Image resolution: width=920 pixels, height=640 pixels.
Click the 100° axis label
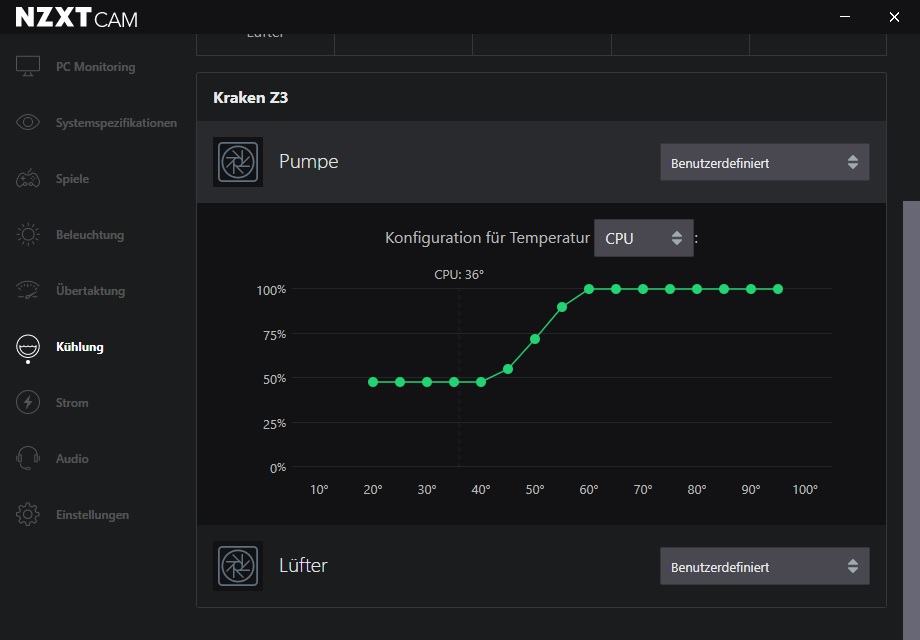[805, 489]
